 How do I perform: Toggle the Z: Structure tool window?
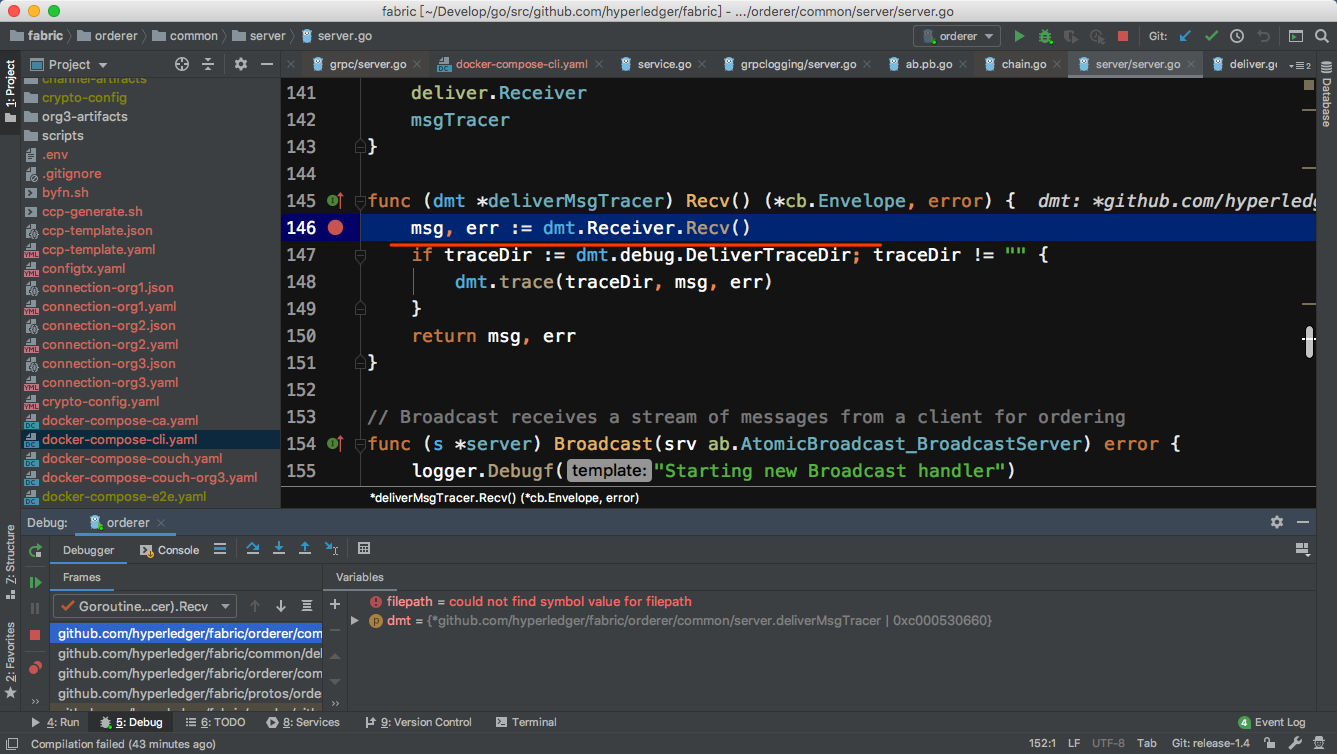[11, 560]
